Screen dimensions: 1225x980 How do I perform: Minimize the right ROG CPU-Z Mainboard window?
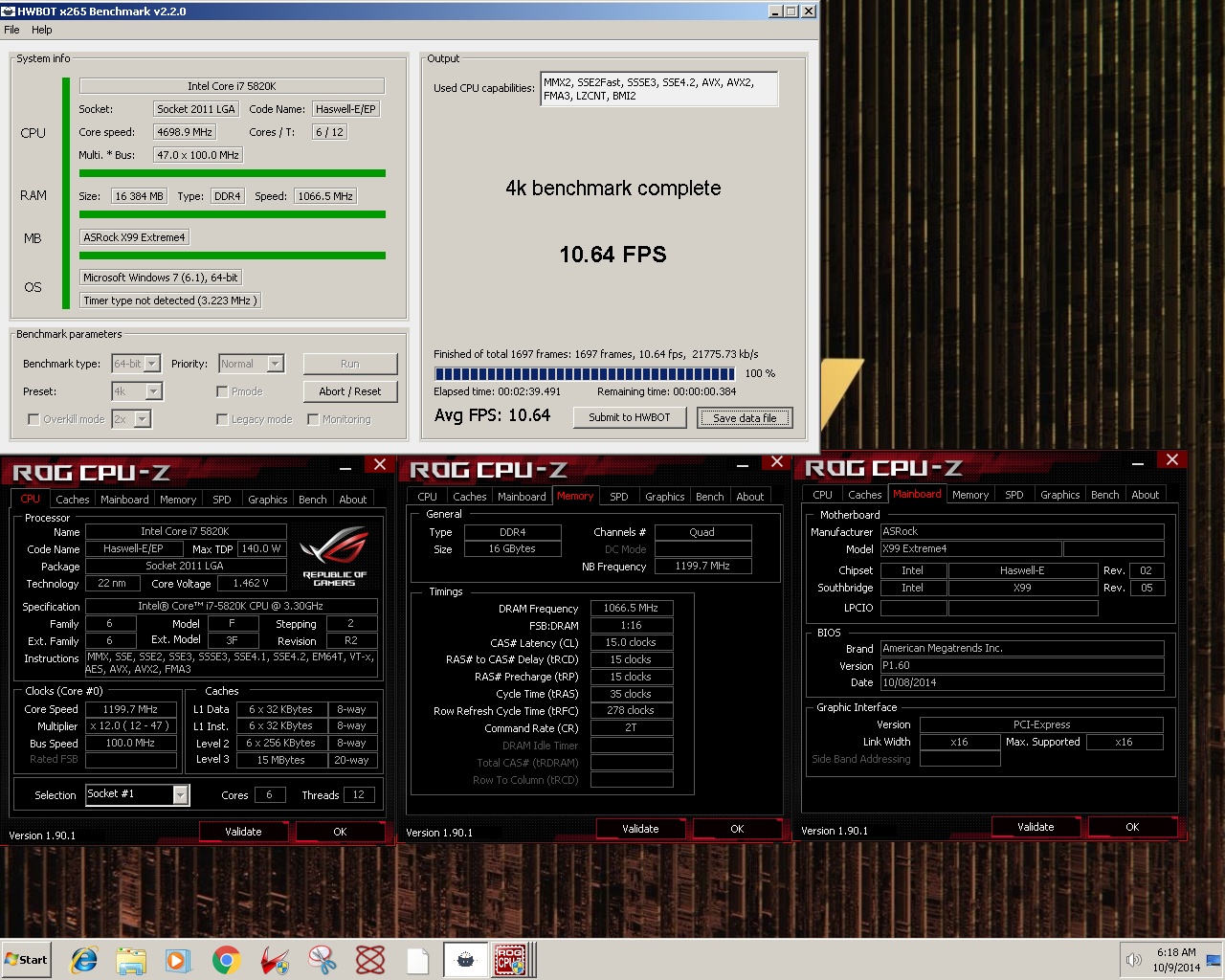point(1137,463)
